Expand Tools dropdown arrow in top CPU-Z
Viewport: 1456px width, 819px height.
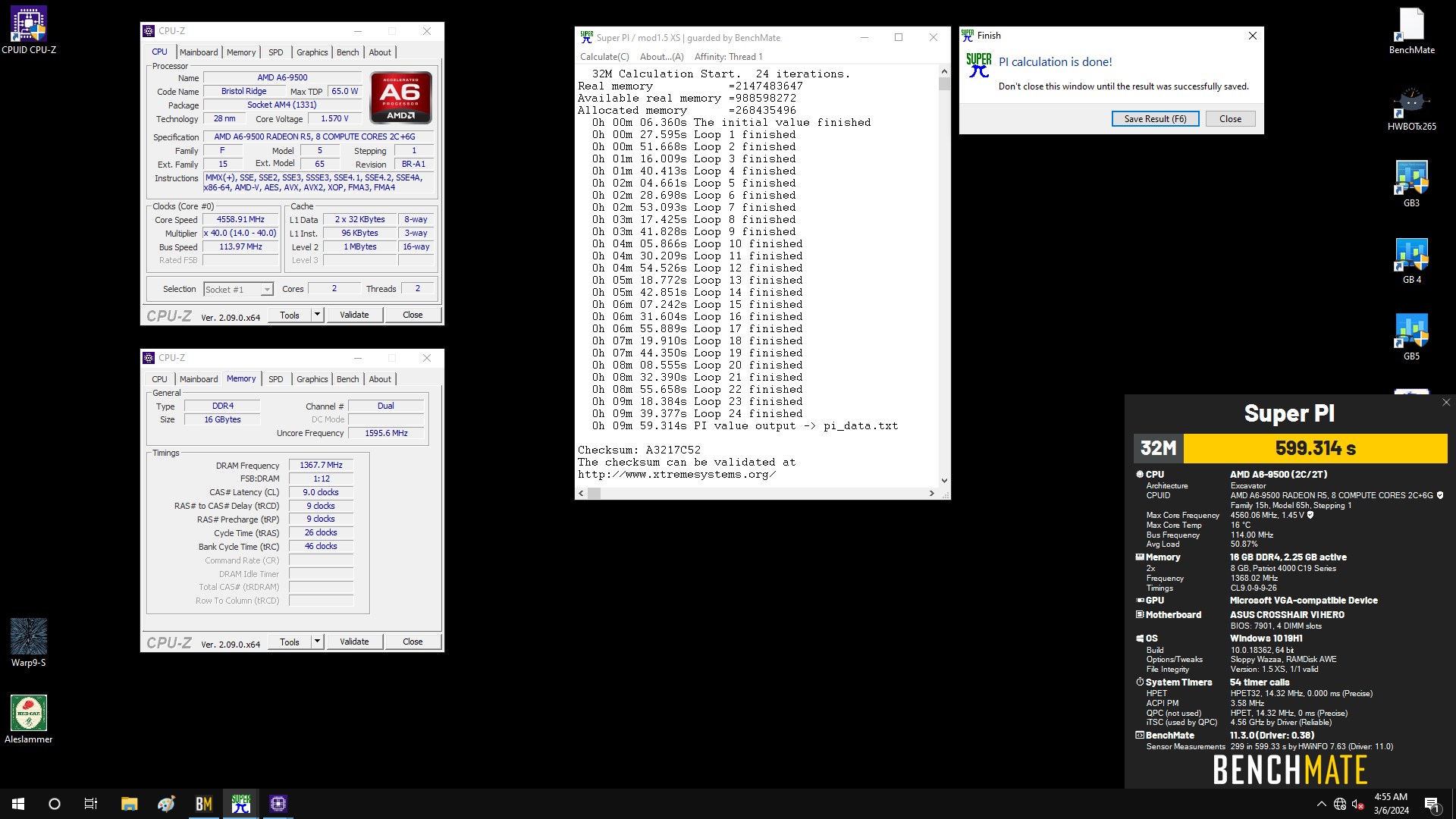(317, 315)
